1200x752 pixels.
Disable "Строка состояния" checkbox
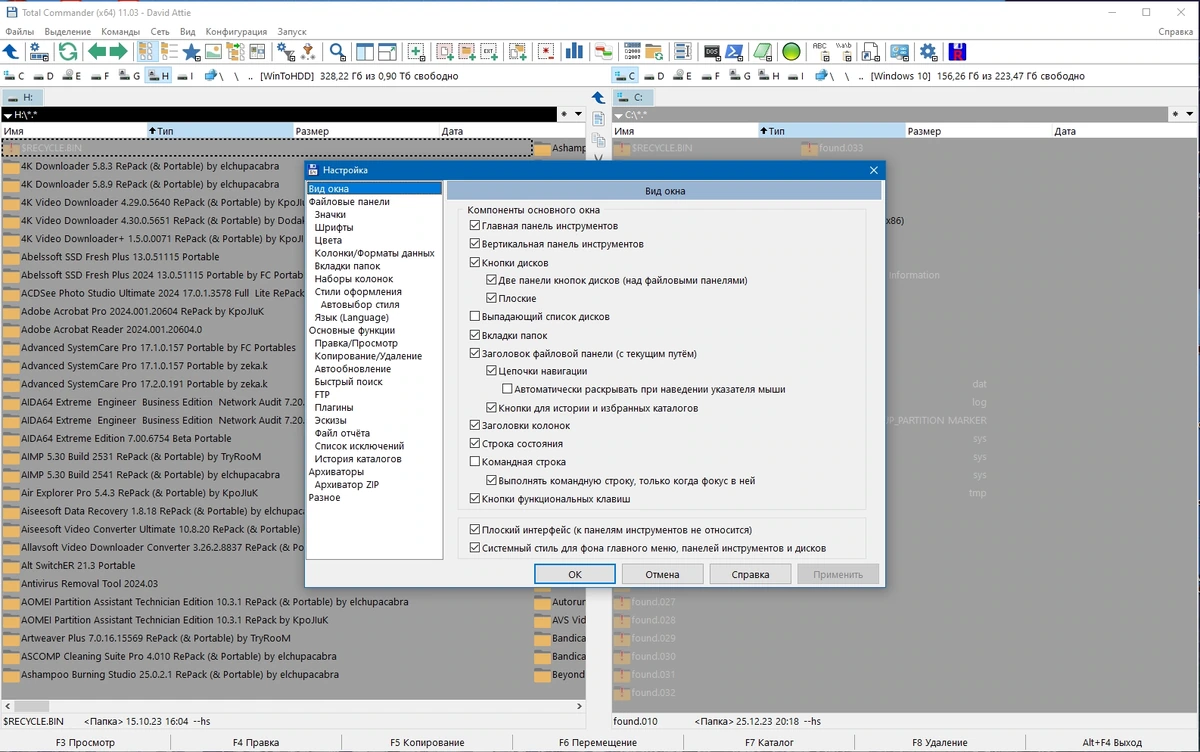tap(475, 444)
